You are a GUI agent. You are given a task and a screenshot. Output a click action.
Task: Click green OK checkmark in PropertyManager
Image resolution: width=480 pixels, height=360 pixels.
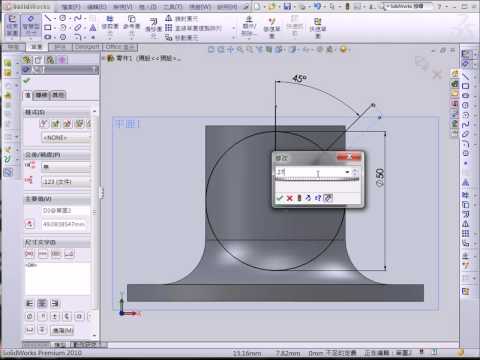27,81
